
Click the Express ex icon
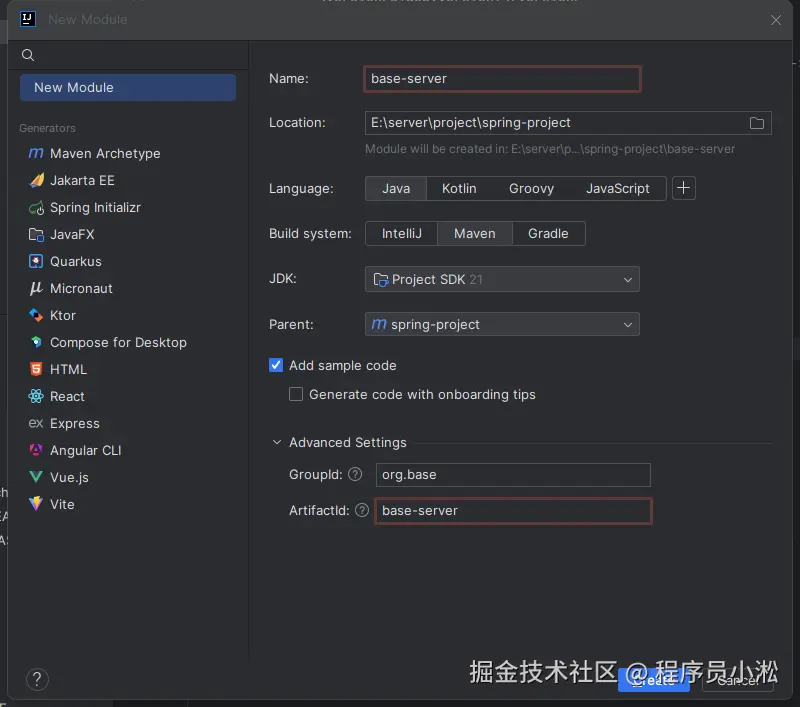tap(36, 423)
